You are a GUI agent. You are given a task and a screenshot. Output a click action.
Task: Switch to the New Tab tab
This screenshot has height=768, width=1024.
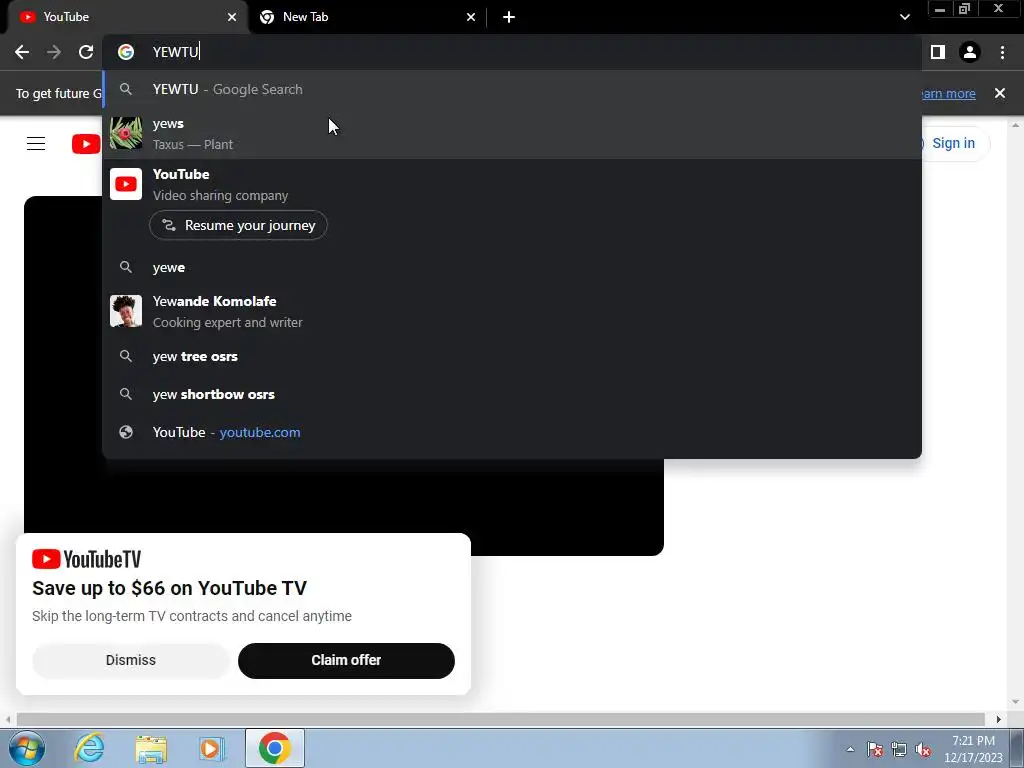point(366,17)
